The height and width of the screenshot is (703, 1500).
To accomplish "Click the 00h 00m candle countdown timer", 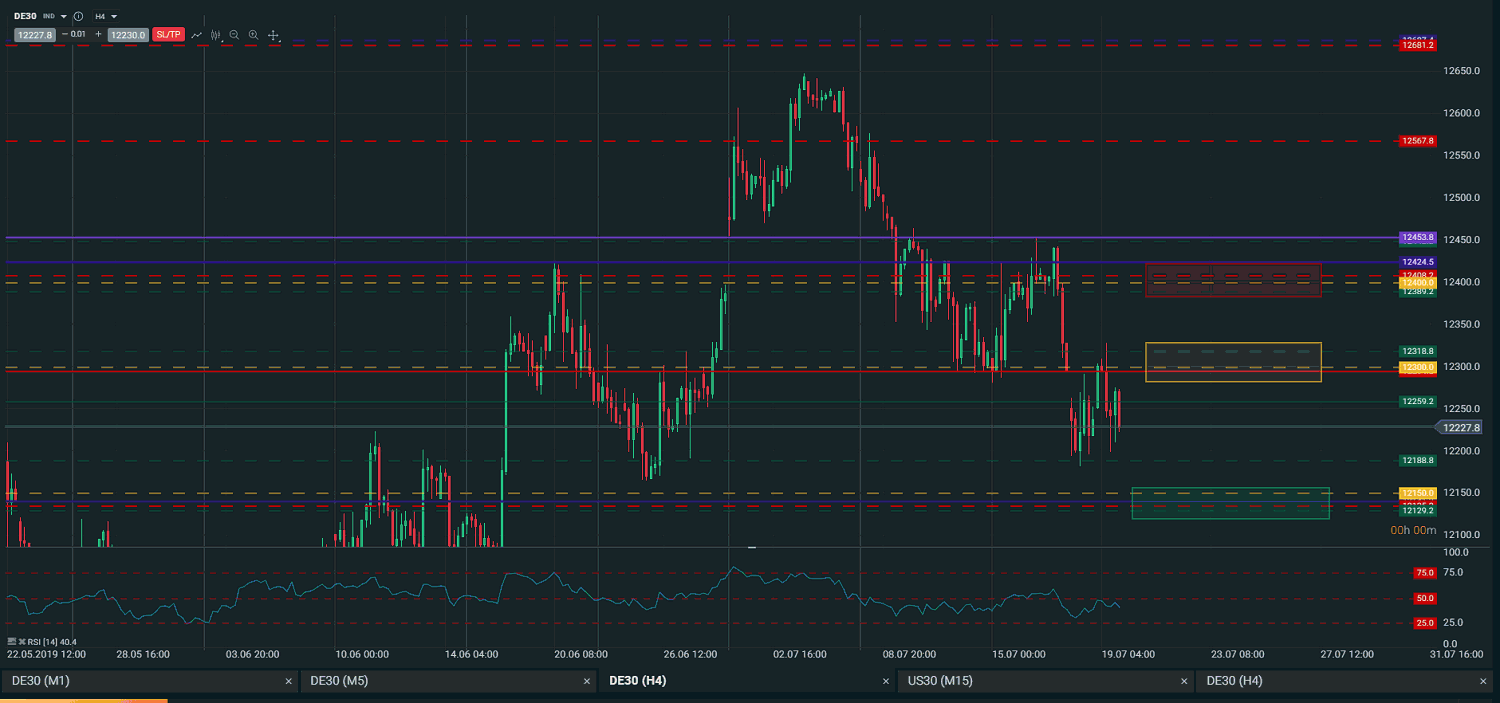I will point(1413,531).
